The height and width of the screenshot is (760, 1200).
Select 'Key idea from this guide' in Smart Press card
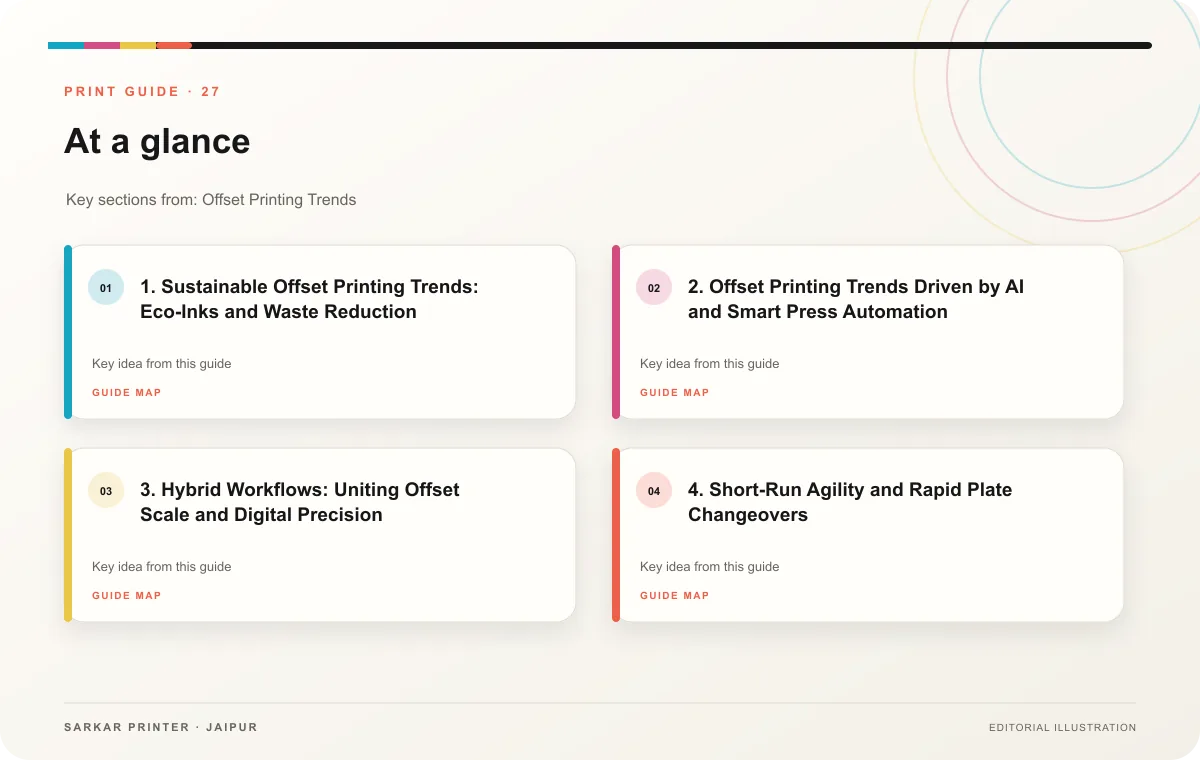pos(710,364)
